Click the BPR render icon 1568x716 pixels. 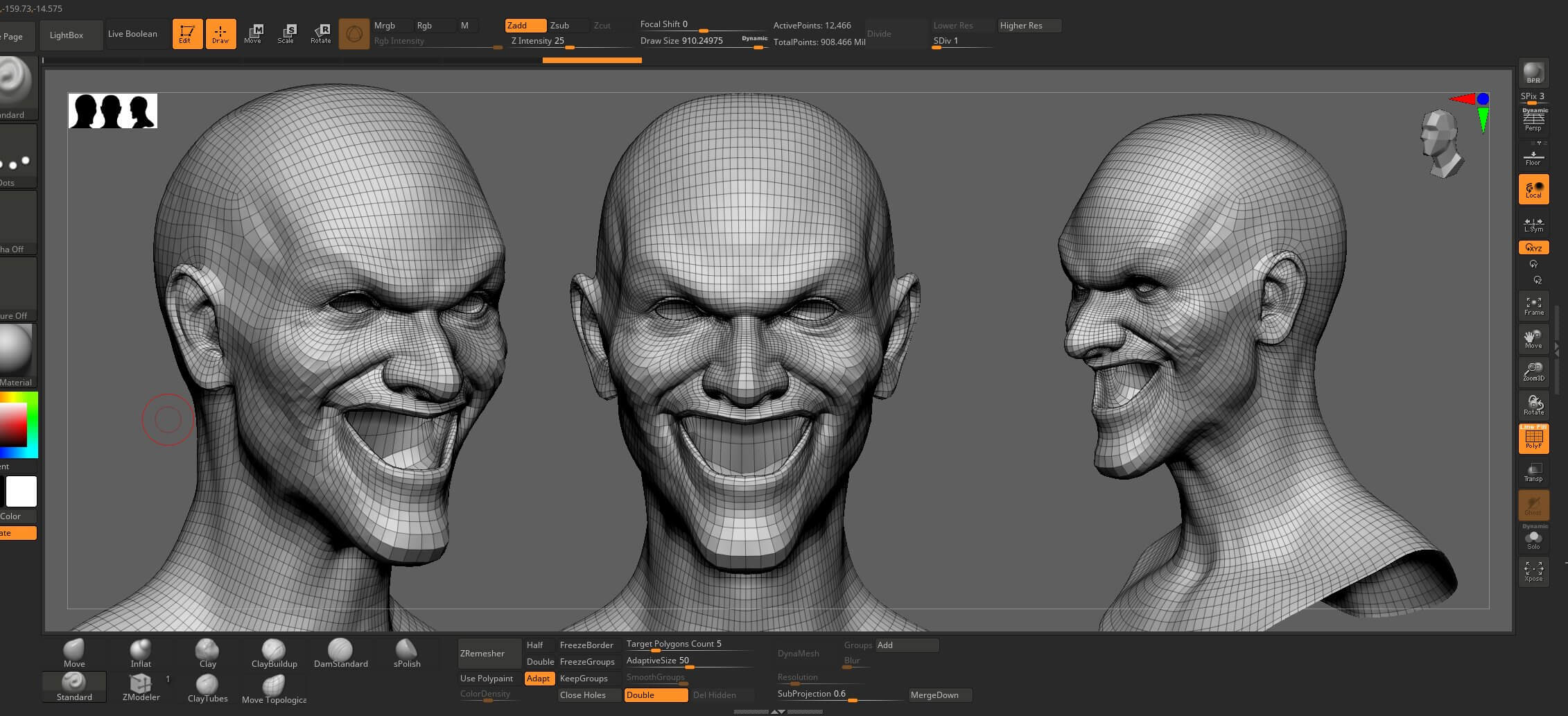(1533, 73)
